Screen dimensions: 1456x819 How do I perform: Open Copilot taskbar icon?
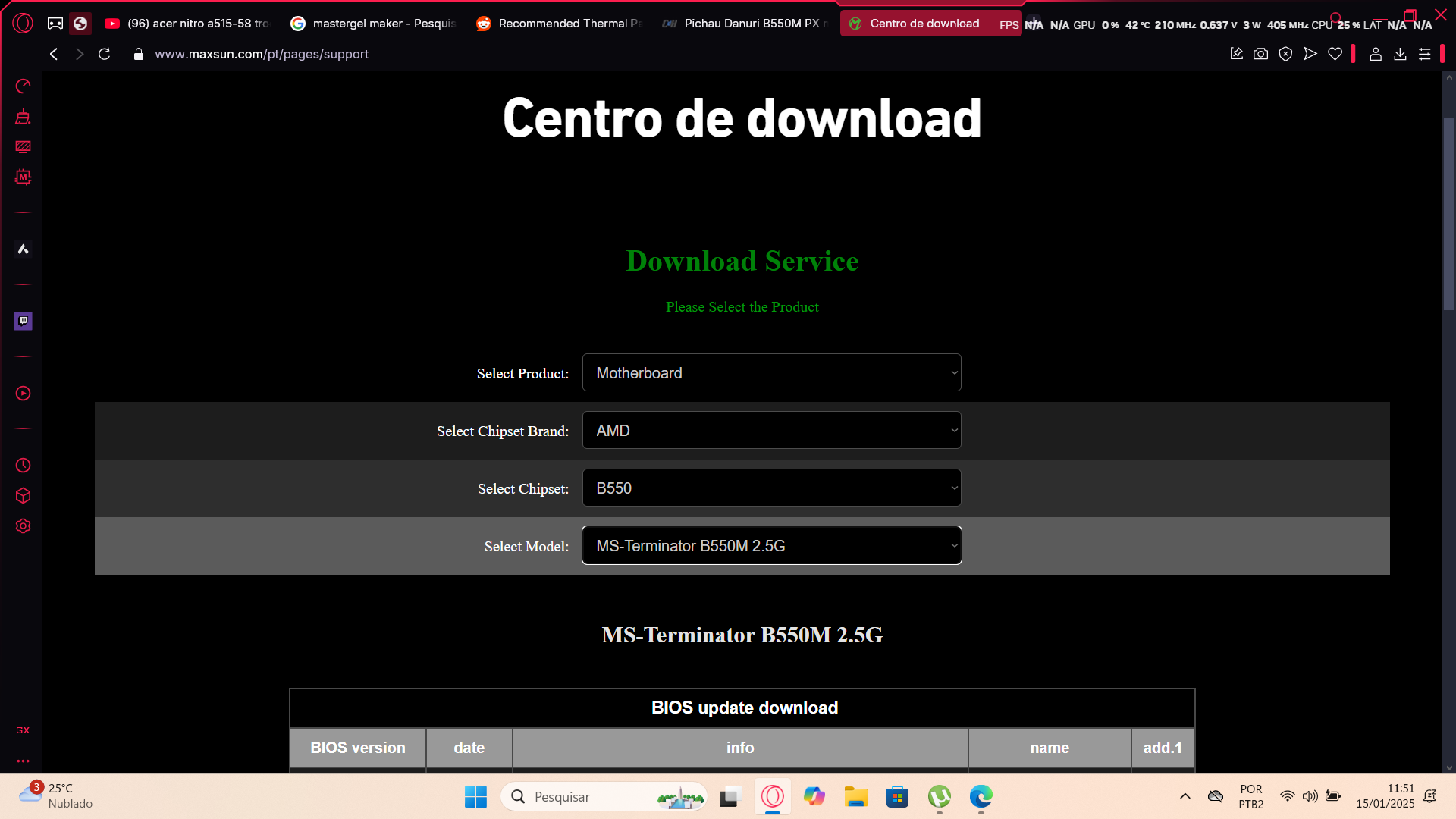pos(814,796)
